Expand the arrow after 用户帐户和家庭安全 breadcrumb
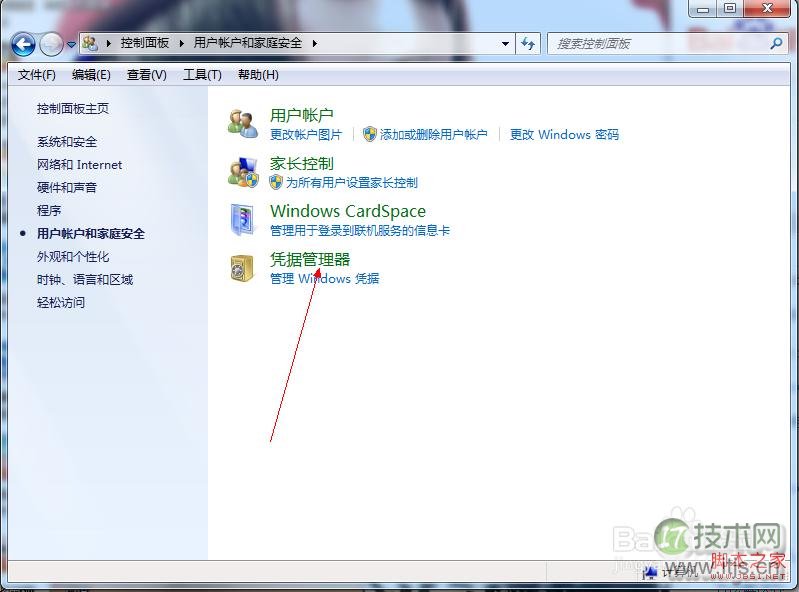This screenshot has height=592, width=799. coord(314,44)
